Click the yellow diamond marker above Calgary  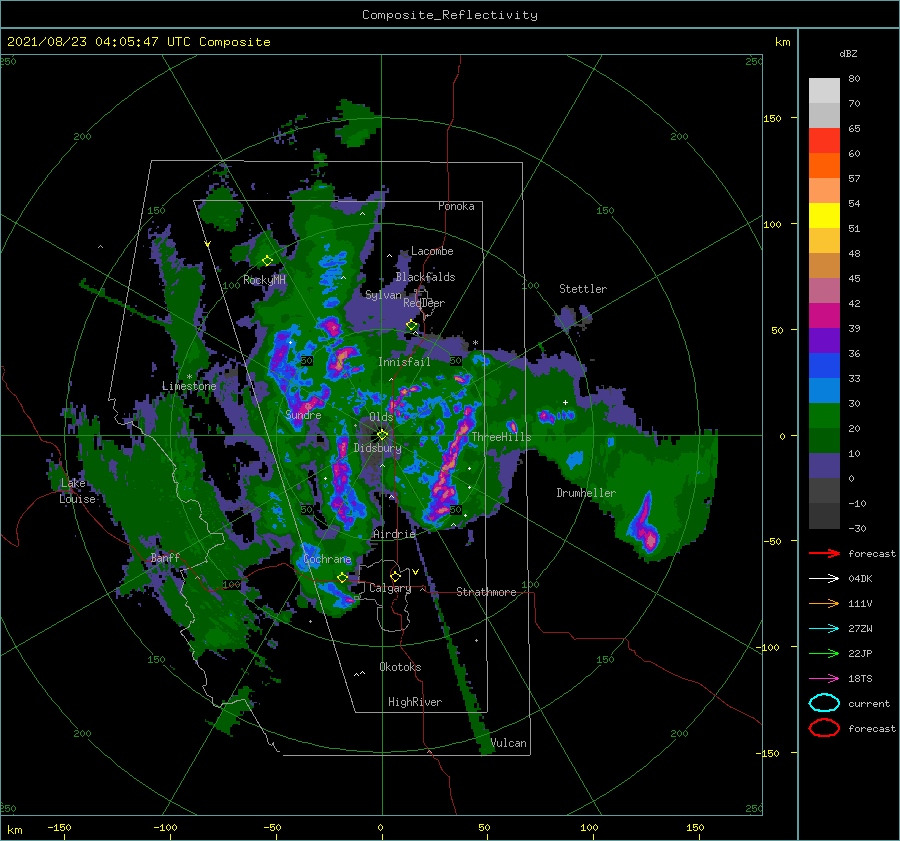pyautogui.click(x=395, y=576)
